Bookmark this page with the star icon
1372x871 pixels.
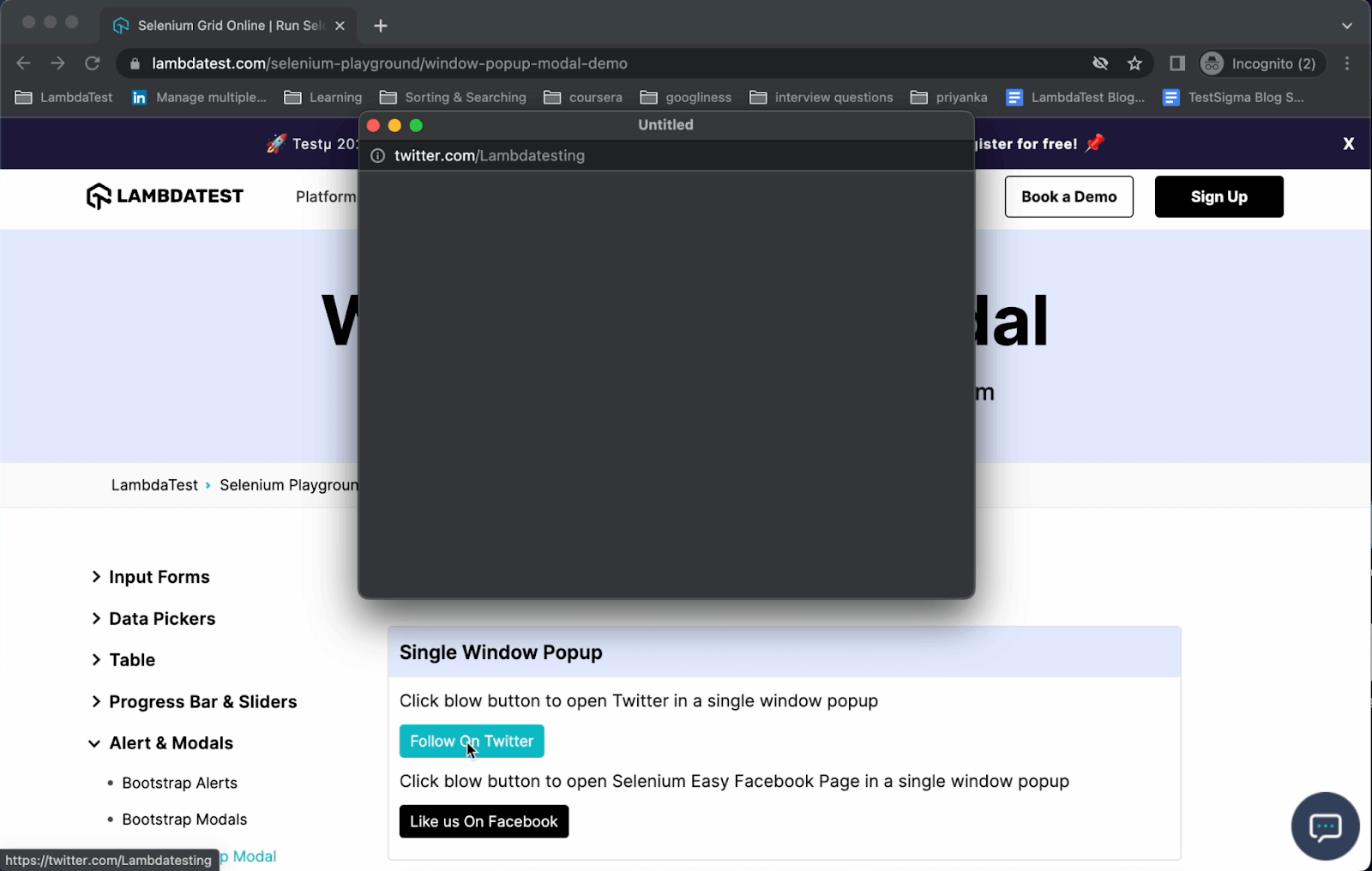(x=1134, y=63)
